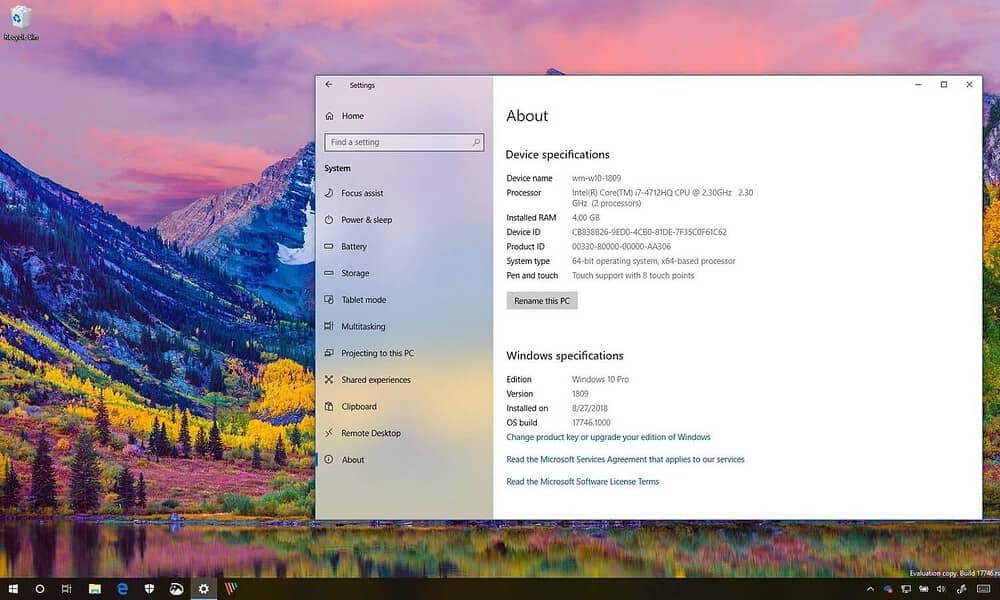Read the Microsoft Software License Terms
1000x600 pixels.
click(583, 481)
